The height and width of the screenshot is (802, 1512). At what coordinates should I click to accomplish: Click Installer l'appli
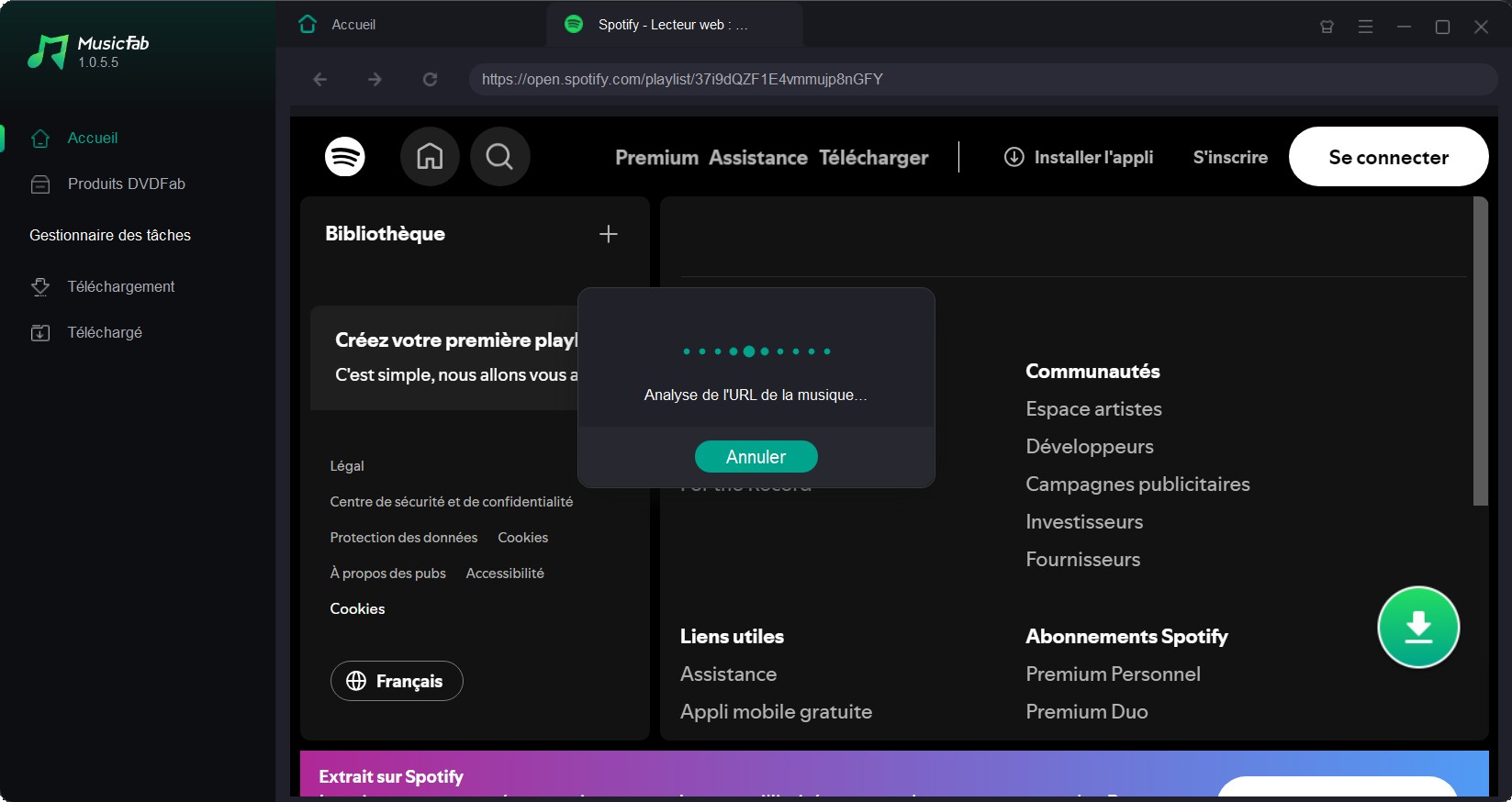pos(1079,157)
